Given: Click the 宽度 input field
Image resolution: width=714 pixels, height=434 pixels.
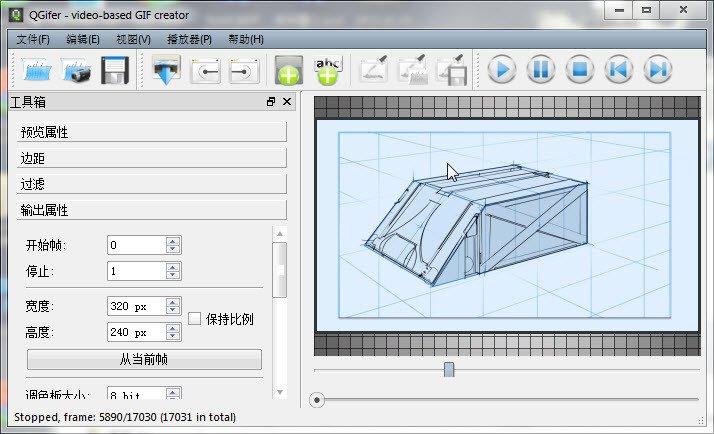Looking at the screenshot, I should 136,306.
